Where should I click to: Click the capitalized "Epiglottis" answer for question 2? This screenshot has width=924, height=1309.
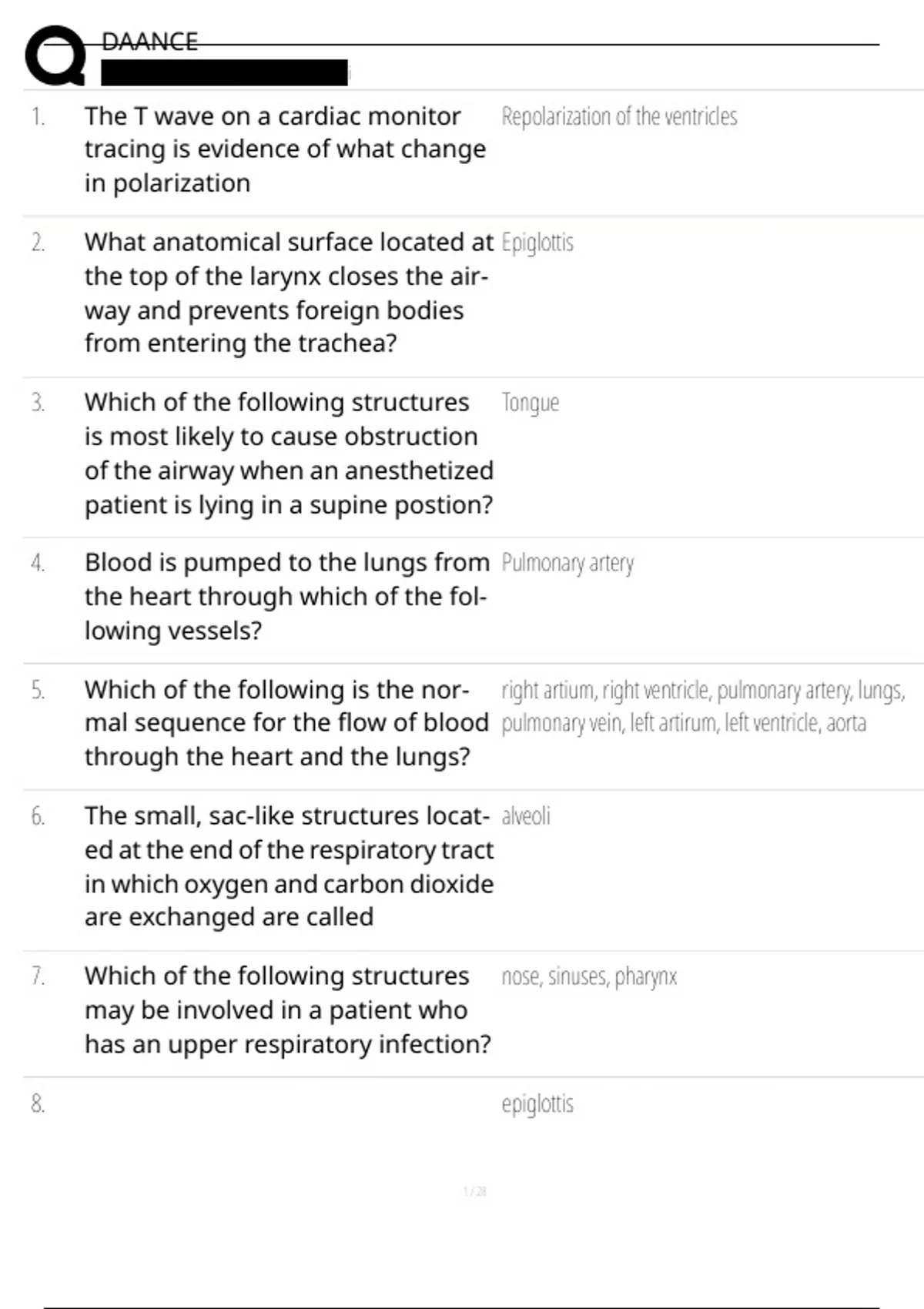(x=537, y=243)
